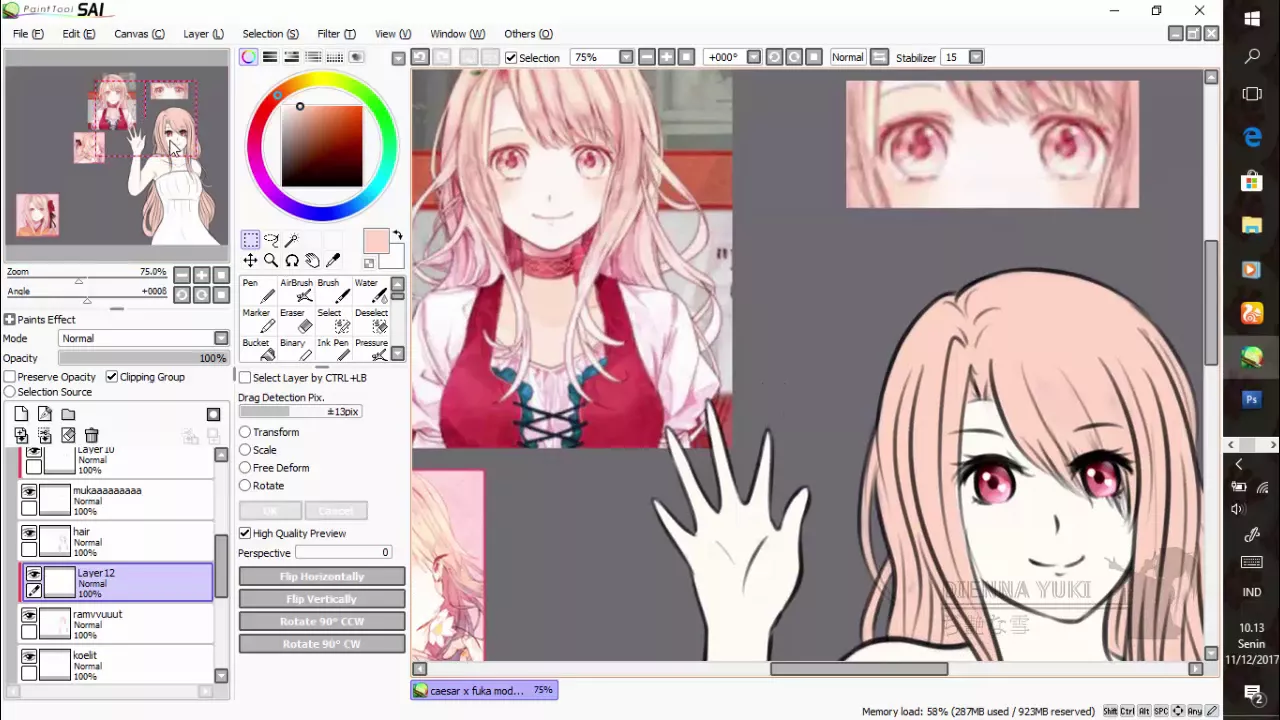Image resolution: width=1280 pixels, height=720 pixels.
Task: Select the Rotate view tool
Action: tap(292, 260)
